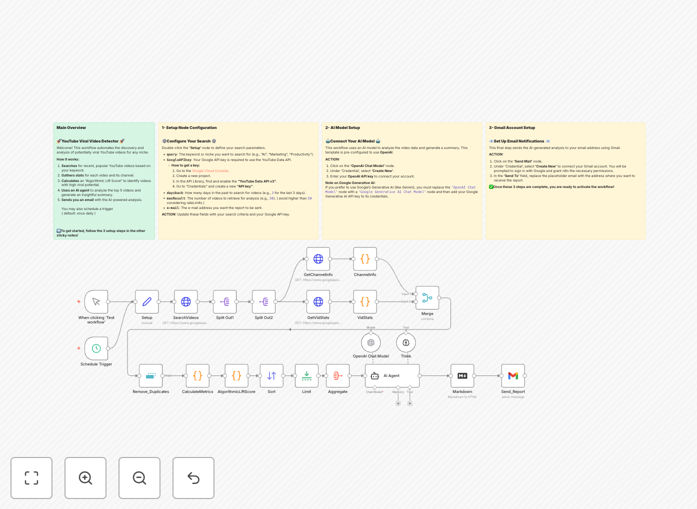
Task: Select the Merge node
Action: click(427, 298)
